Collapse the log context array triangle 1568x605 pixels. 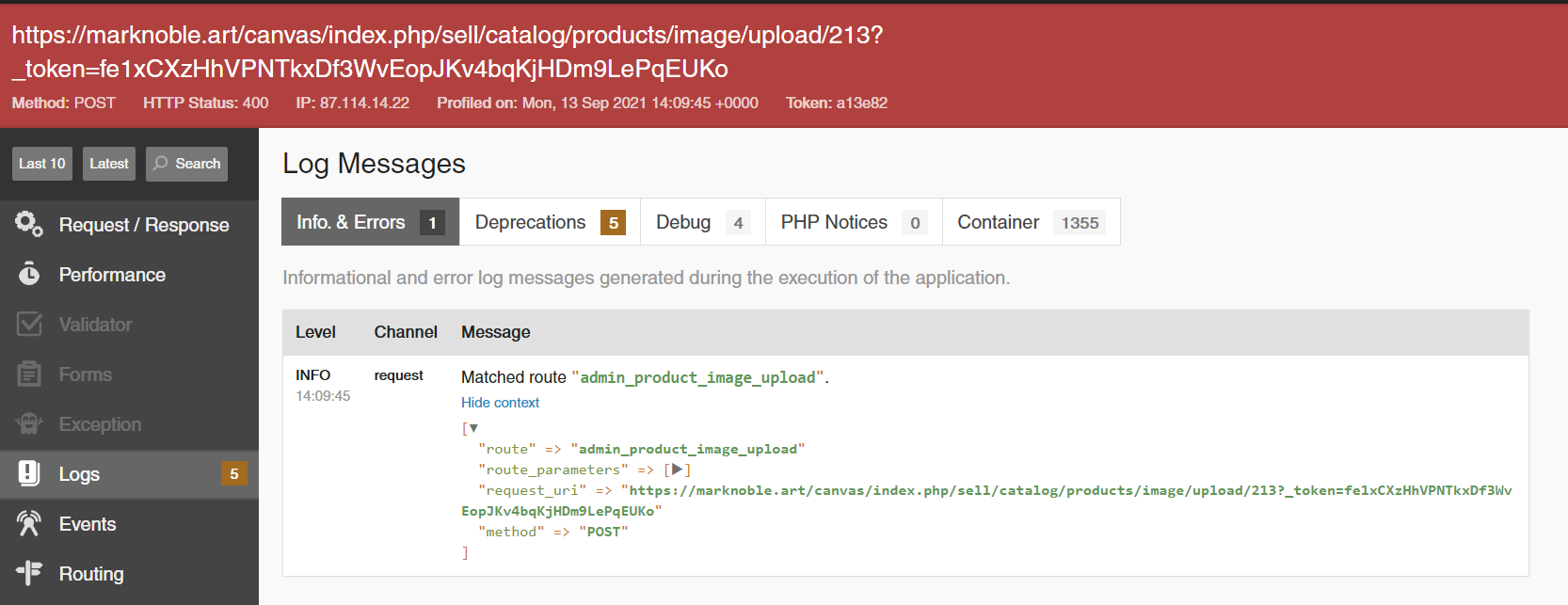473,428
